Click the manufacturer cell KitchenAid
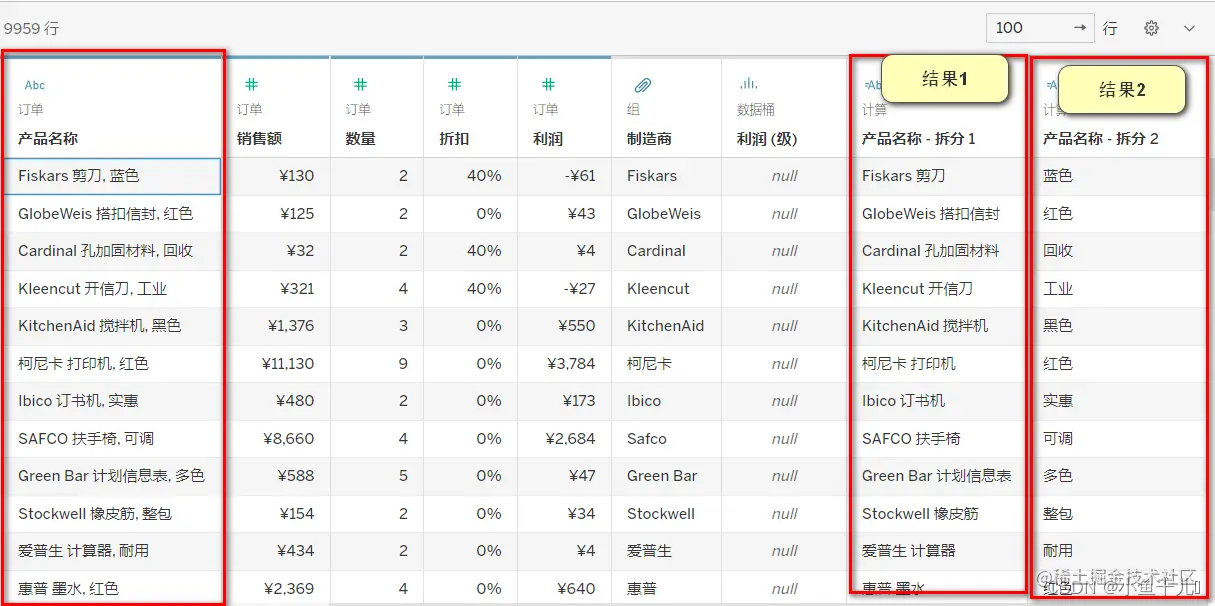The width and height of the screenshot is (1215, 606). pyautogui.click(x=666, y=326)
